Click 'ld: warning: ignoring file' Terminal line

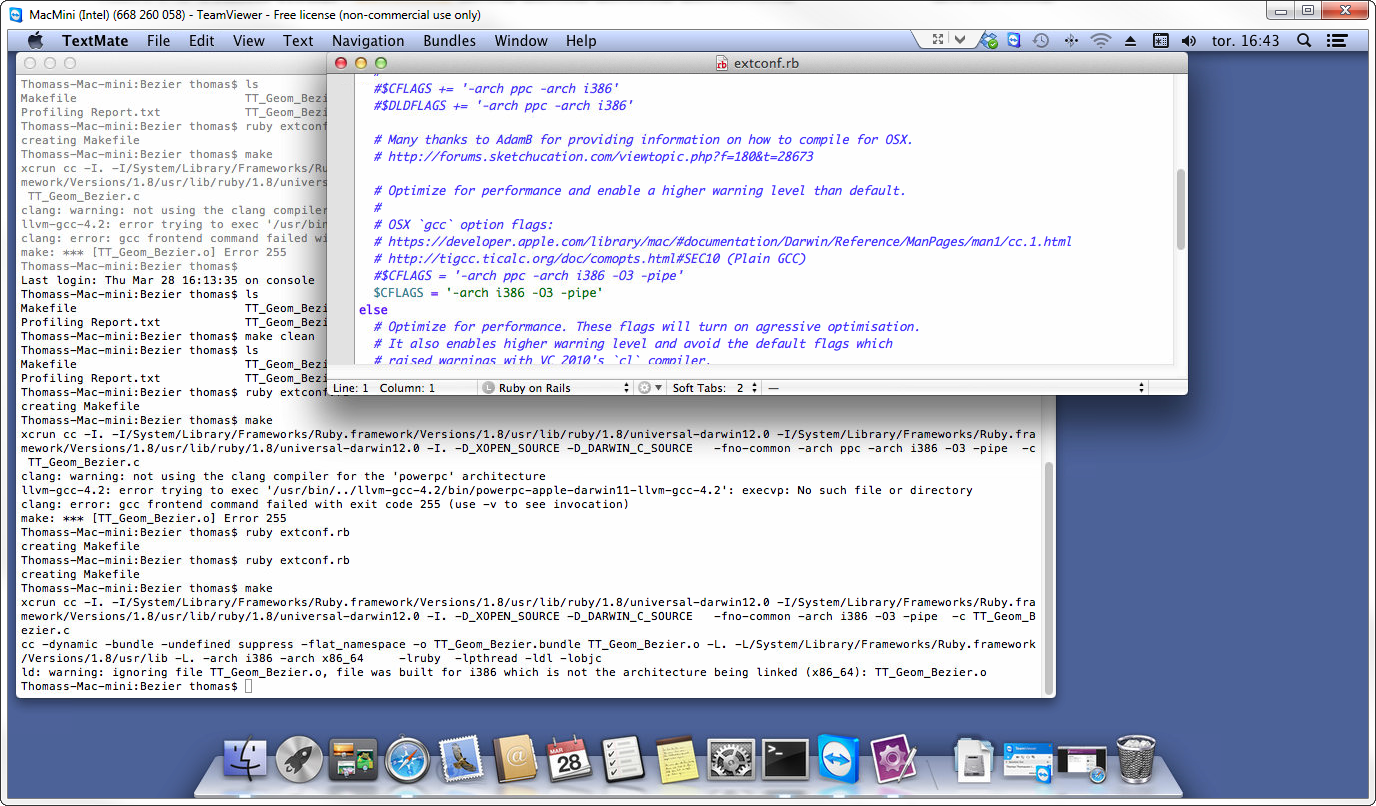(503, 672)
